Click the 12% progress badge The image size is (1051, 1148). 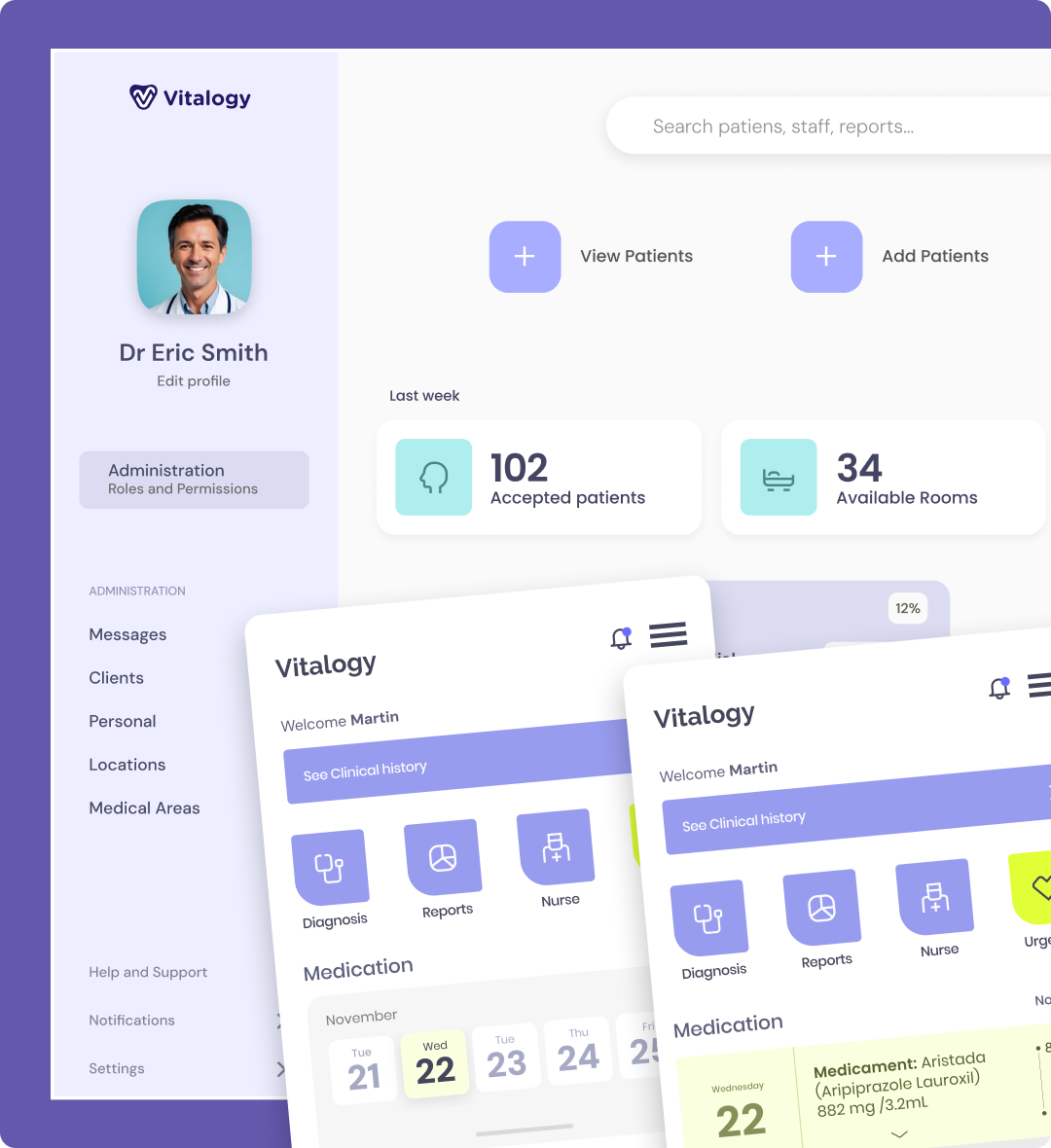click(907, 608)
